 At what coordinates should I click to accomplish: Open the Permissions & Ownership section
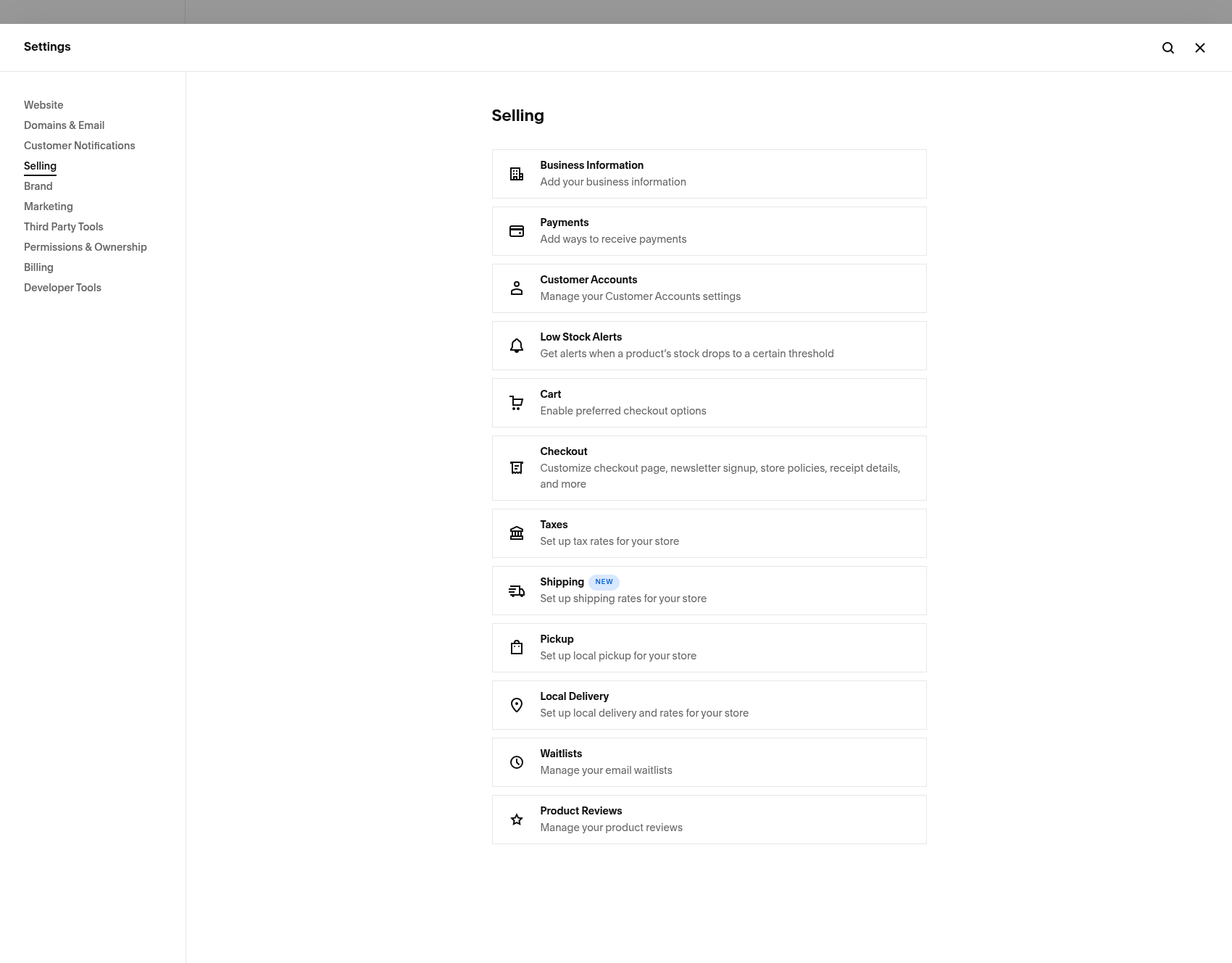pyautogui.click(x=86, y=247)
